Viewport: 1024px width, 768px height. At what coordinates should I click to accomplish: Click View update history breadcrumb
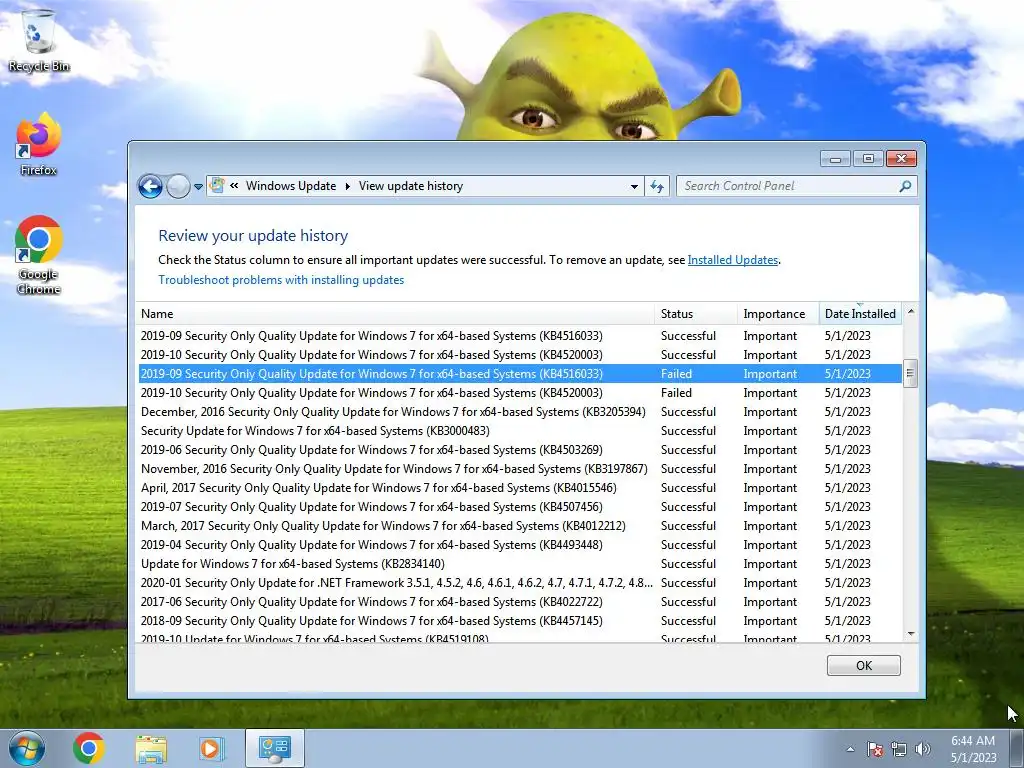coord(411,186)
